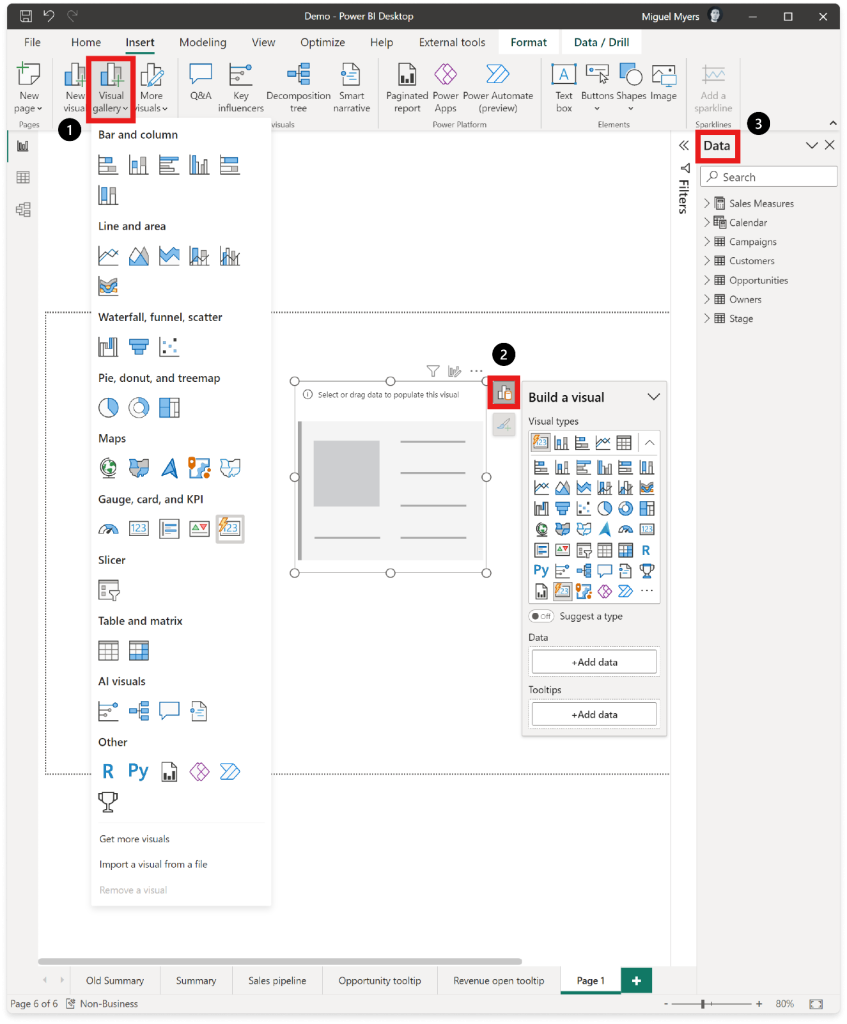847x1024 pixels.
Task: Click the Build a visual on-object button
Action: [503, 392]
